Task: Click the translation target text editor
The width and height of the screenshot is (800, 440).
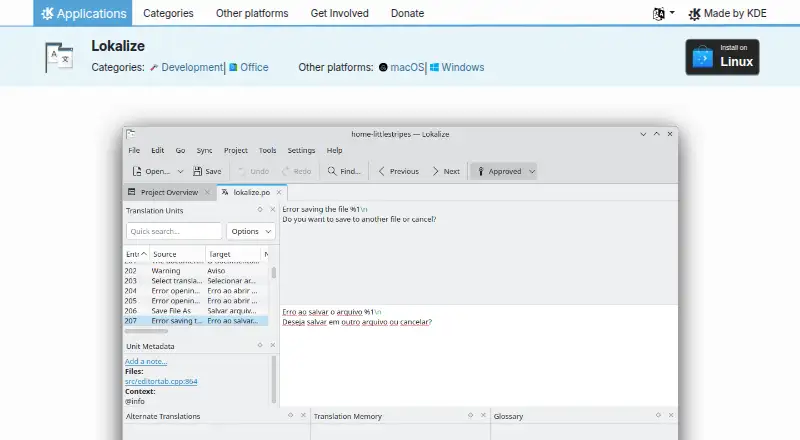Action: coord(479,356)
